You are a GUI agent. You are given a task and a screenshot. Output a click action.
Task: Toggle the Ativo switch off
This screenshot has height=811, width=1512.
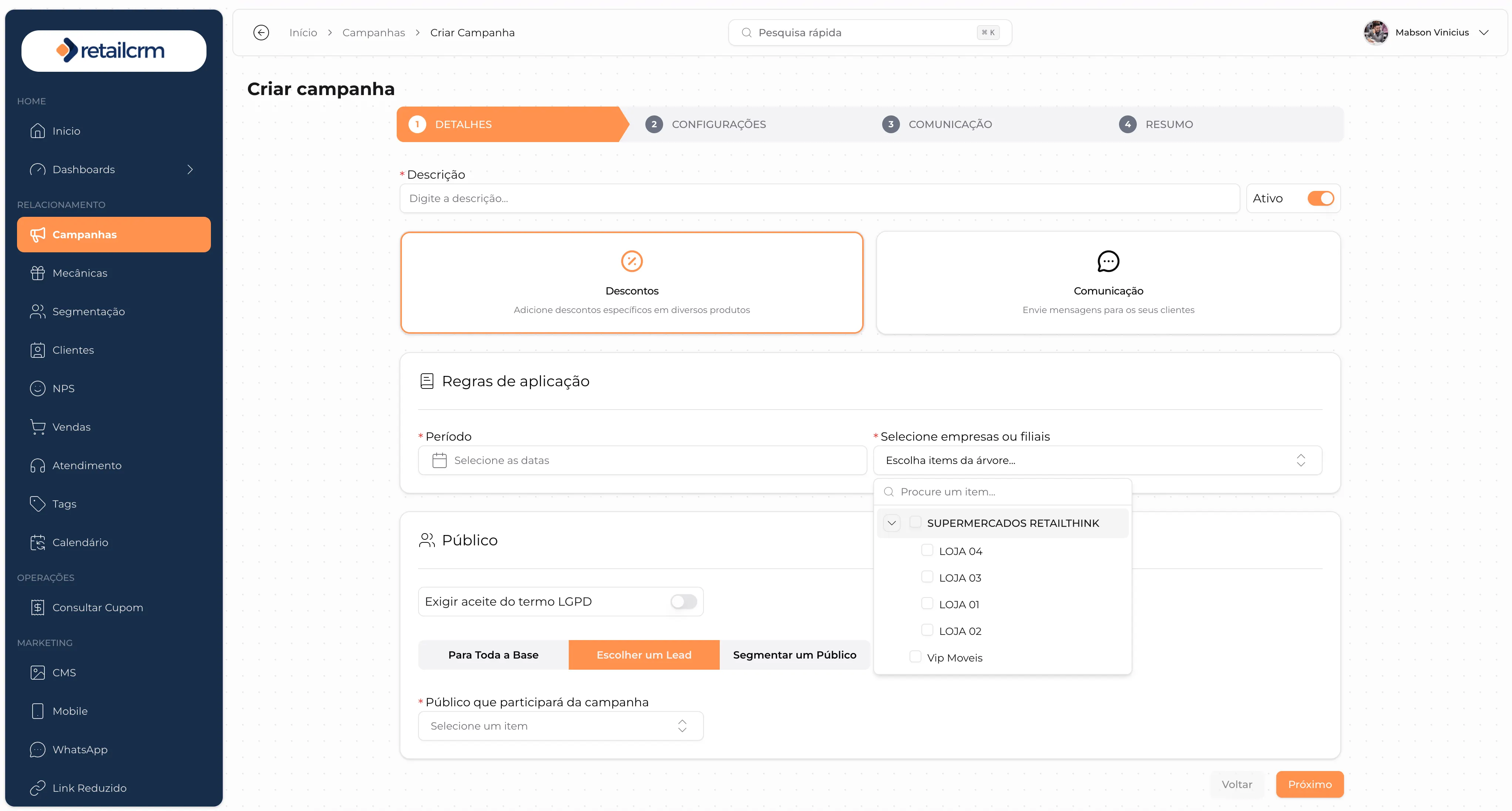point(1321,198)
